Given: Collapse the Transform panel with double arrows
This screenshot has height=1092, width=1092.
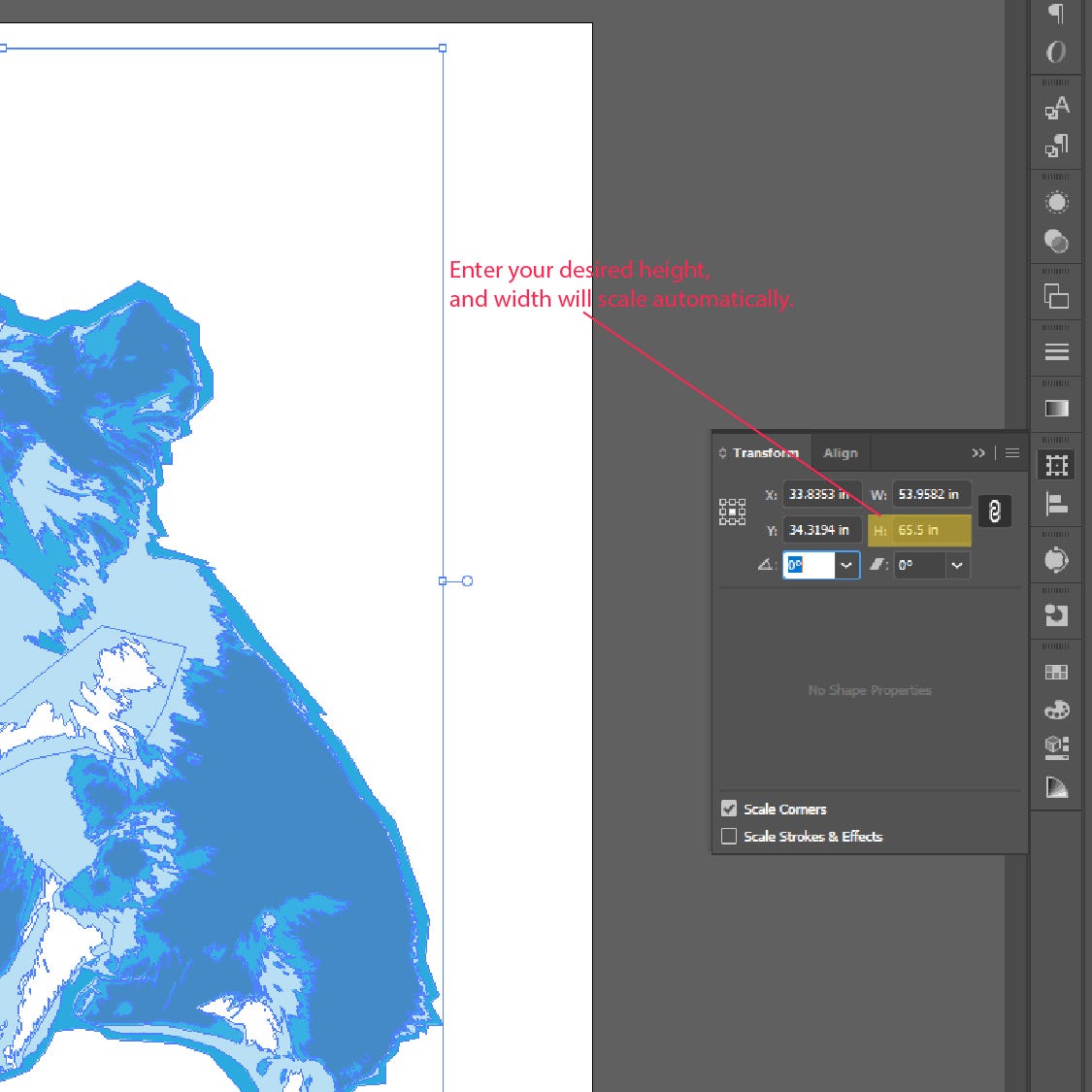Looking at the screenshot, I should point(978,453).
